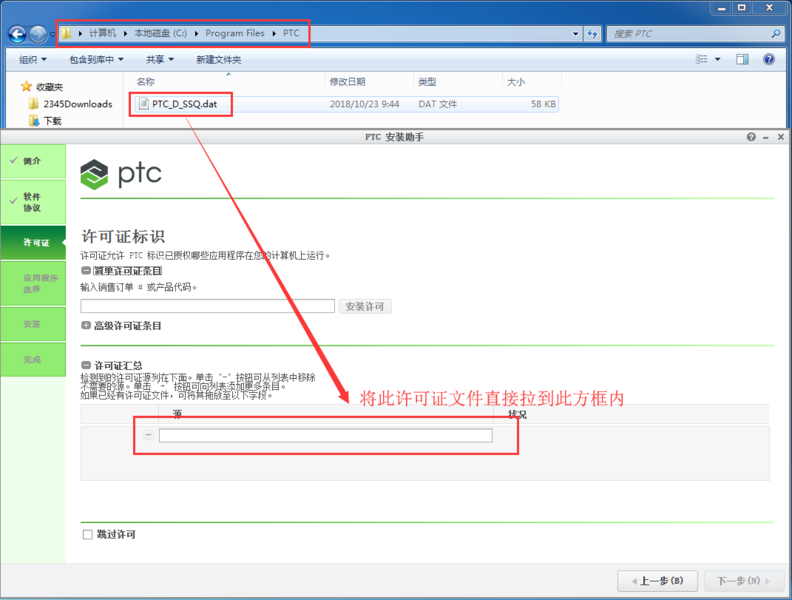Open recent locations dropdown next to forward button
This screenshot has height=600, width=792.
[52, 35]
